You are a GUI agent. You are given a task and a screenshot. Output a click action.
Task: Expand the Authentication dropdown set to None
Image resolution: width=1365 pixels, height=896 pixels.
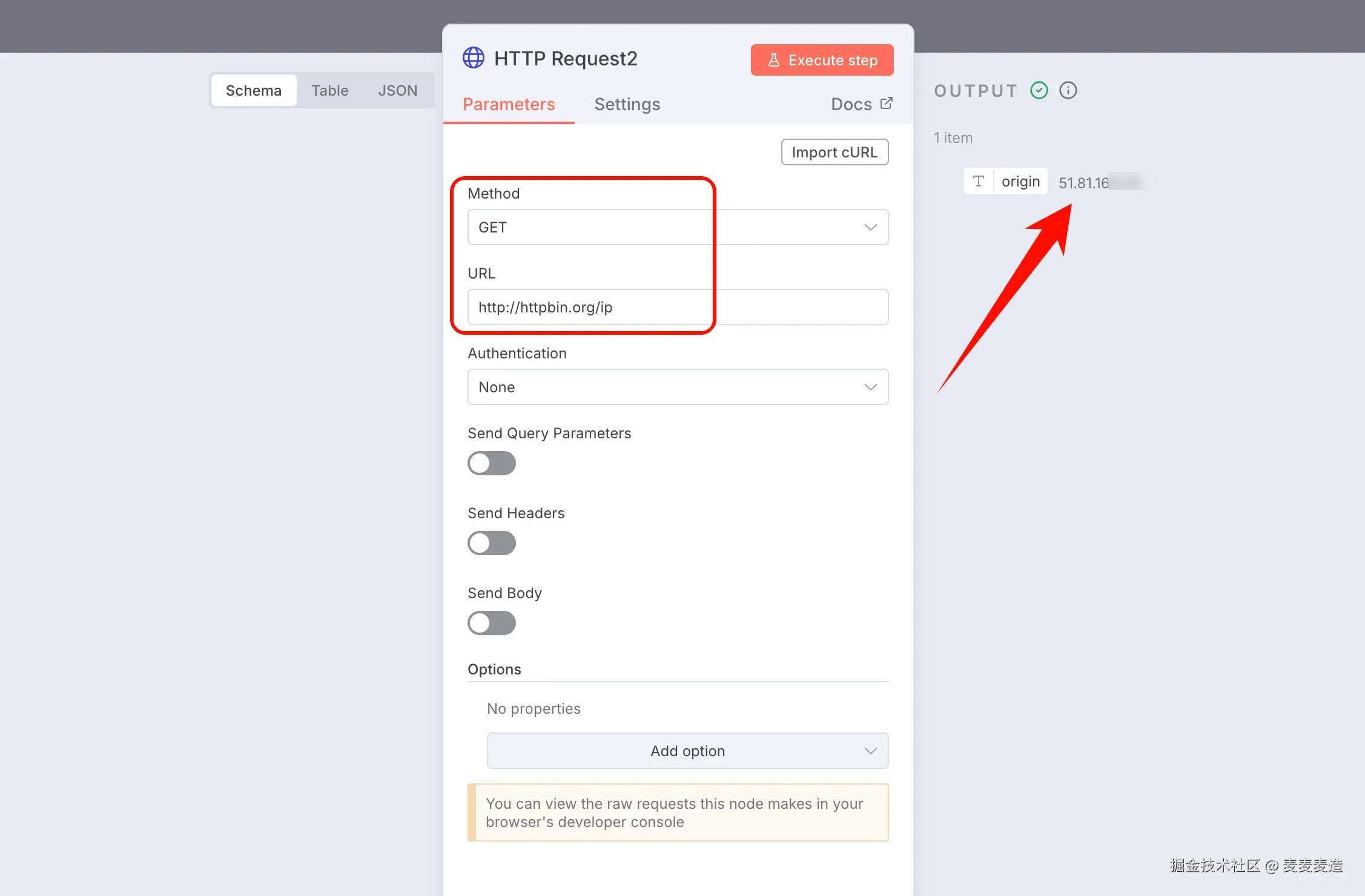678,387
